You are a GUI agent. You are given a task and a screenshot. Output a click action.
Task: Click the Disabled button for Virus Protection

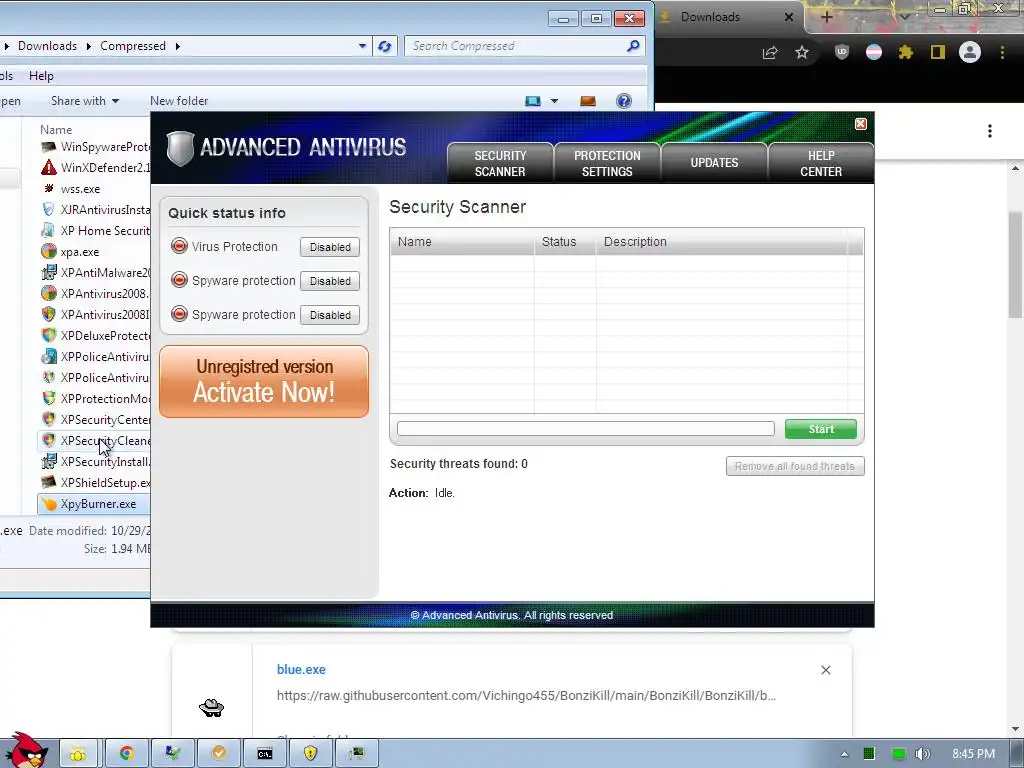[330, 247]
